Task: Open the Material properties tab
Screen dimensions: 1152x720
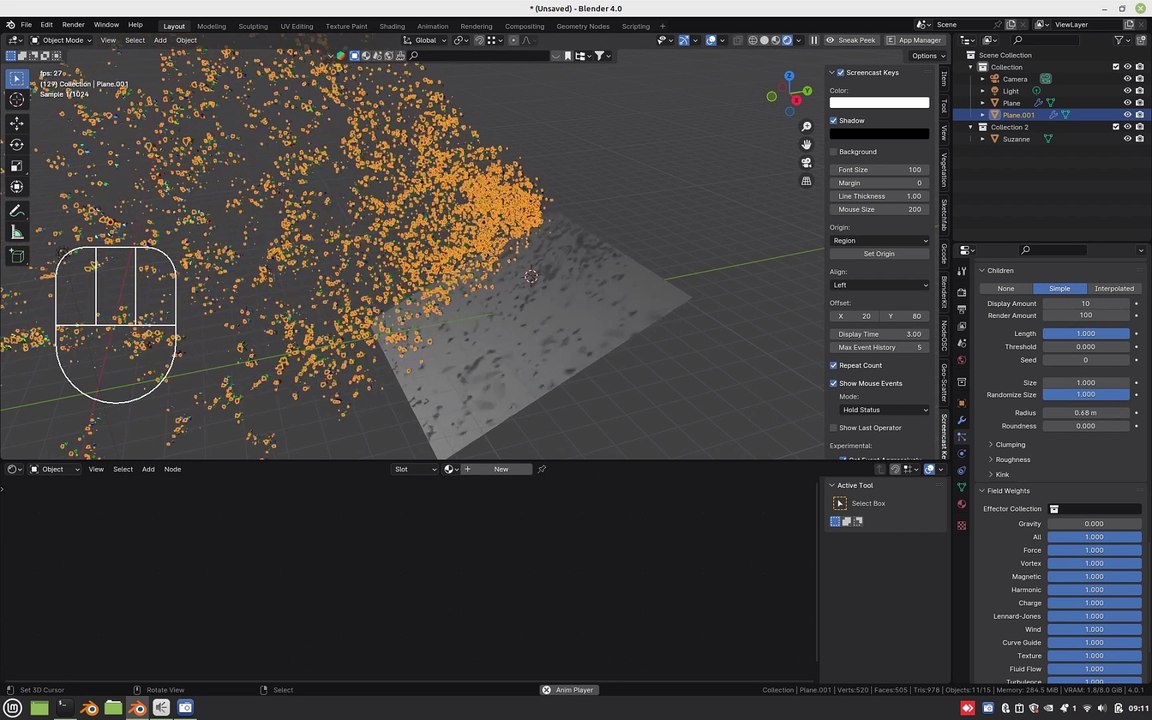Action: pos(962,504)
